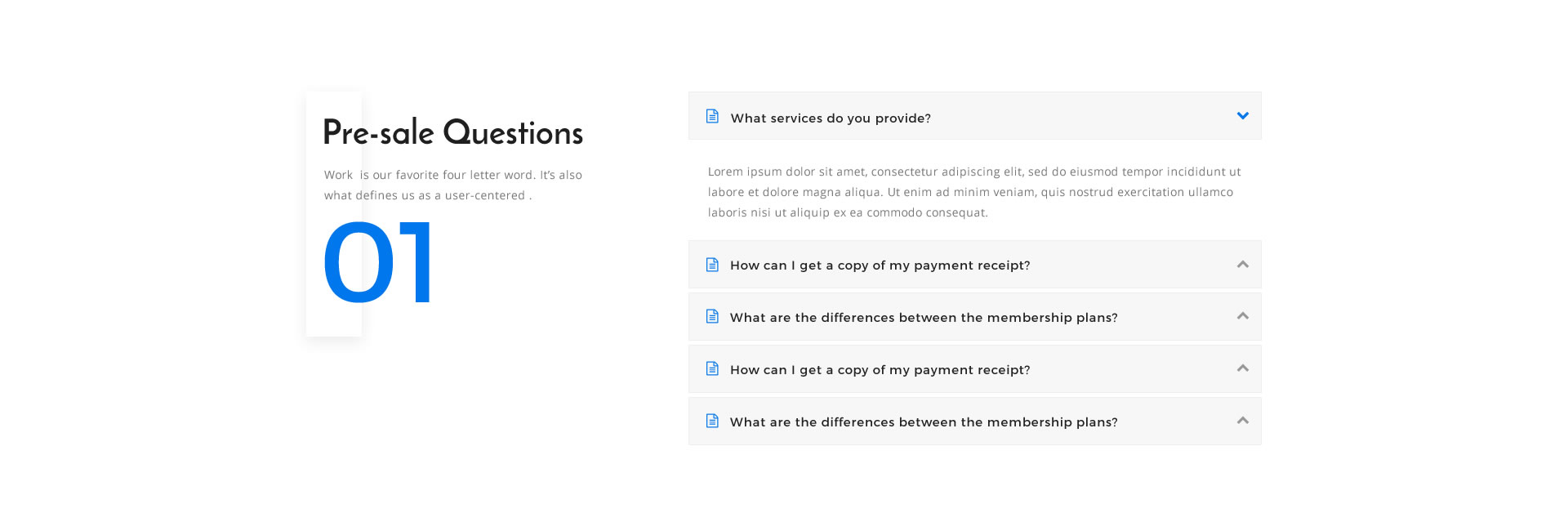The height and width of the screenshot is (531, 1568).
Task: Toggle the 'What services do you provide?' accordion title
Action: (831, 118)
